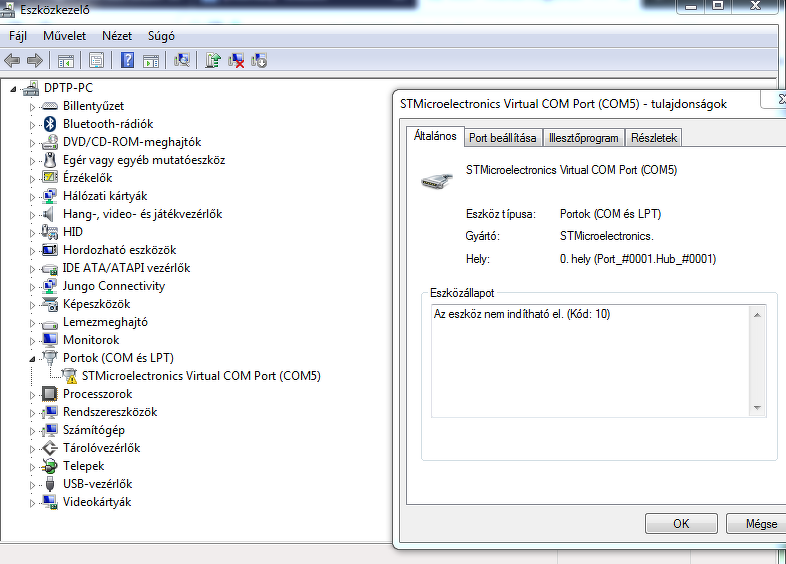Switch to the Általános tab

coord(435,136)
